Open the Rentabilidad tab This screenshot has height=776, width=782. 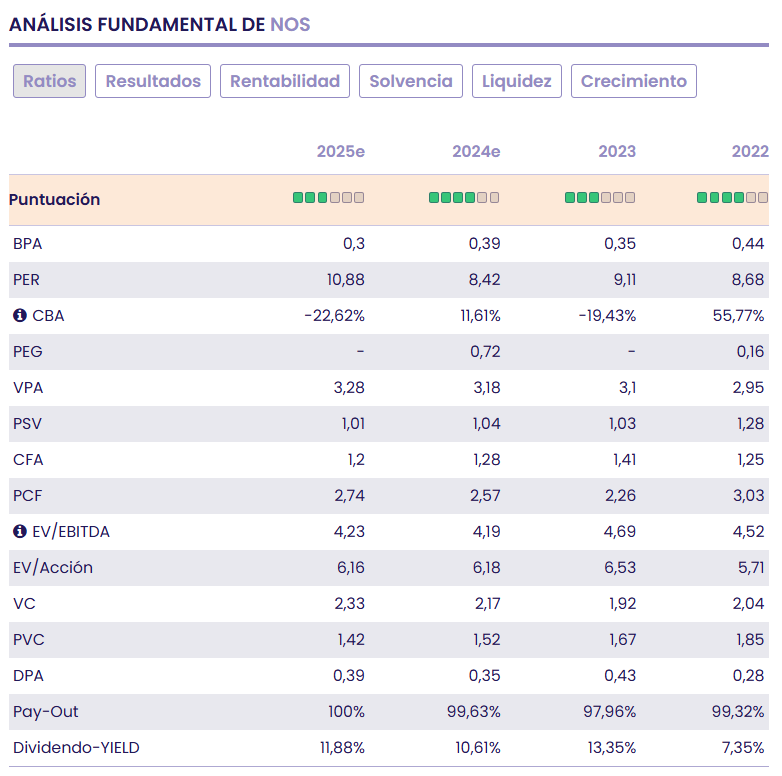pos(285,81)
